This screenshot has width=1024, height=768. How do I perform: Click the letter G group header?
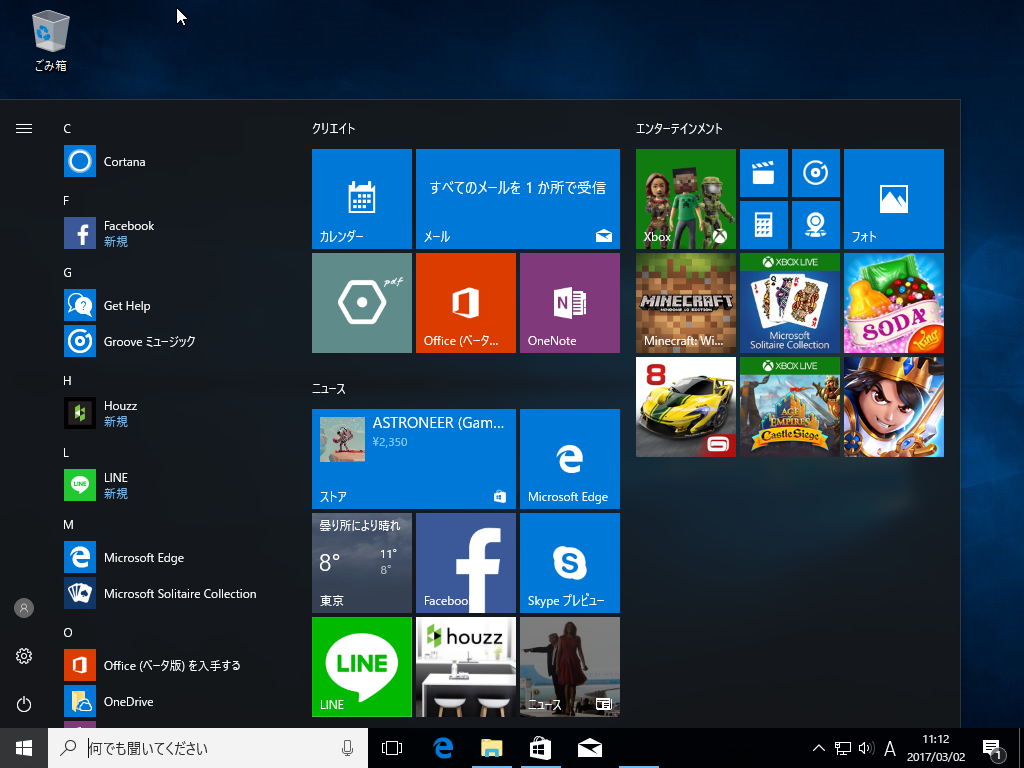(67, 272)
